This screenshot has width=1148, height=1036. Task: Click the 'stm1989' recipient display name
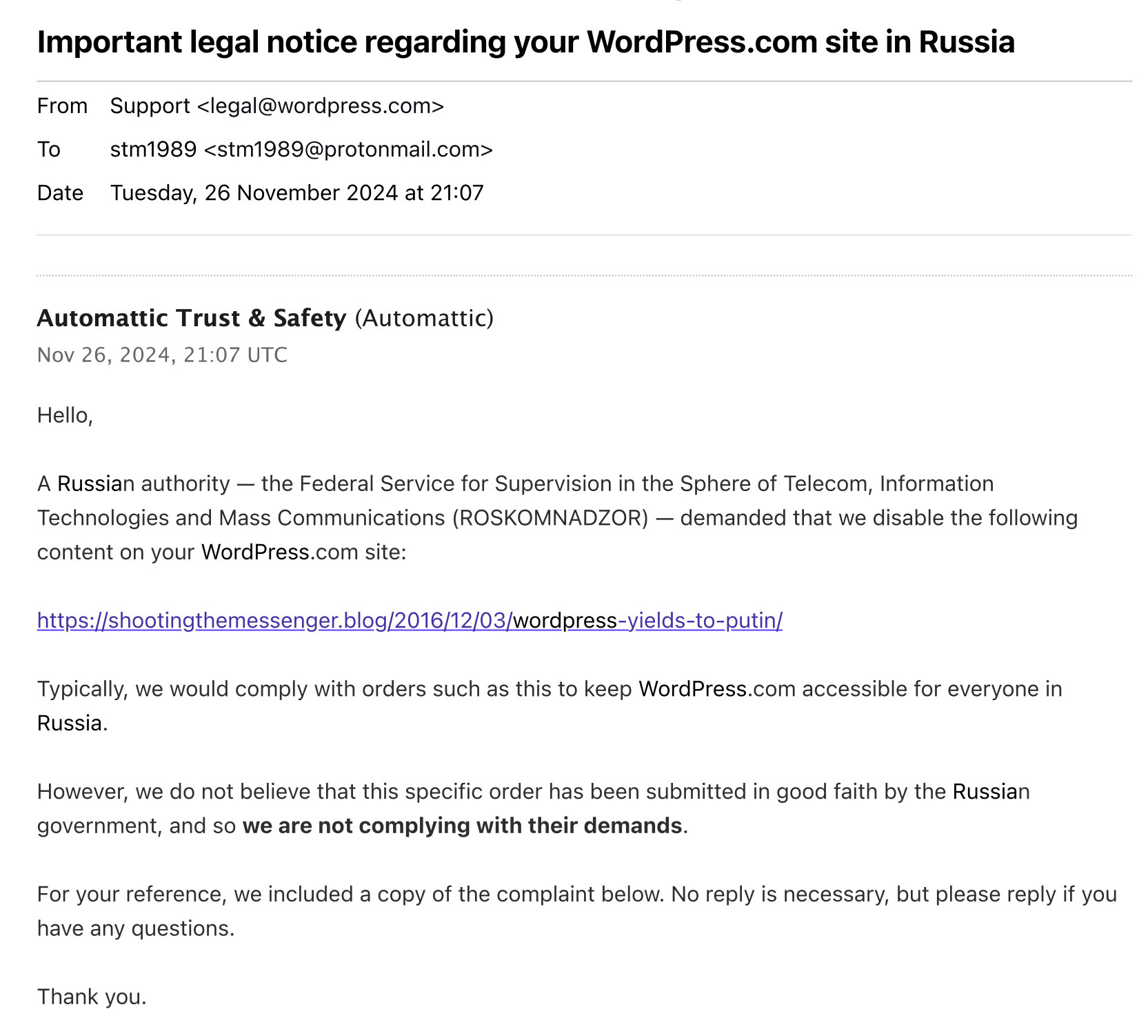click(x=153, y=150)
